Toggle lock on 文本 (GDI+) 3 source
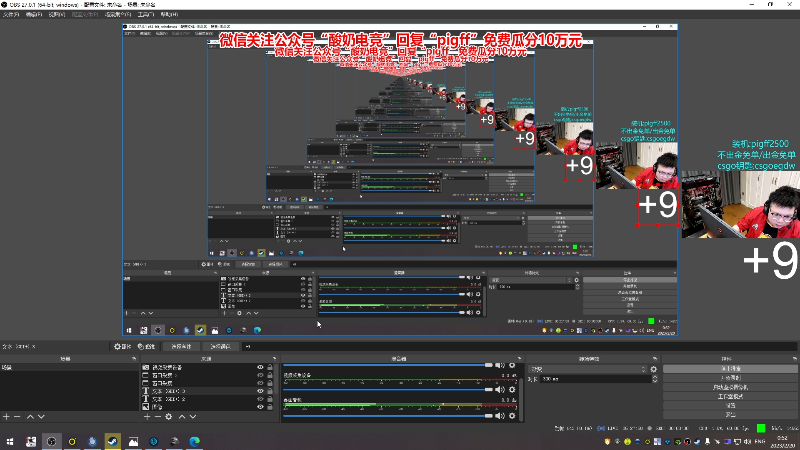Screen dimensions: 800x450 point(270,391)
